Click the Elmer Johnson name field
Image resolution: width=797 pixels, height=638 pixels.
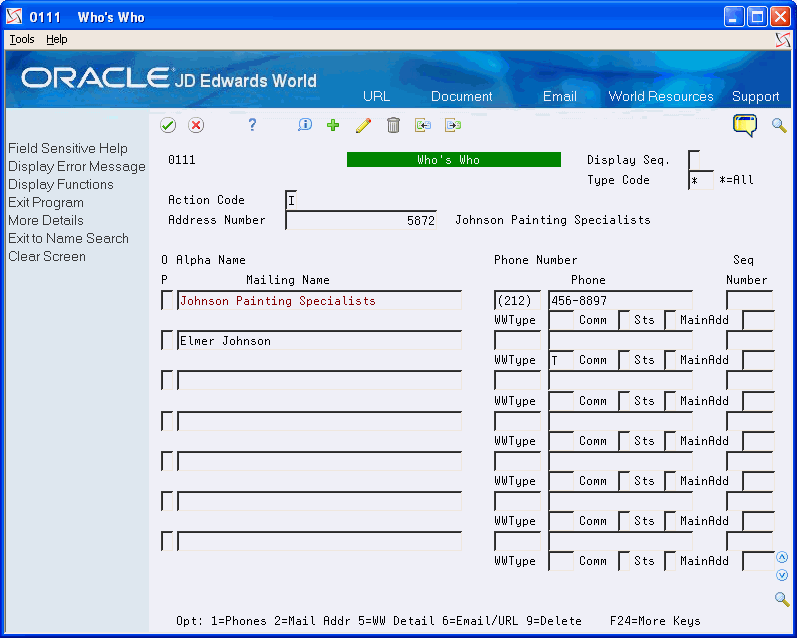(319, 341)
